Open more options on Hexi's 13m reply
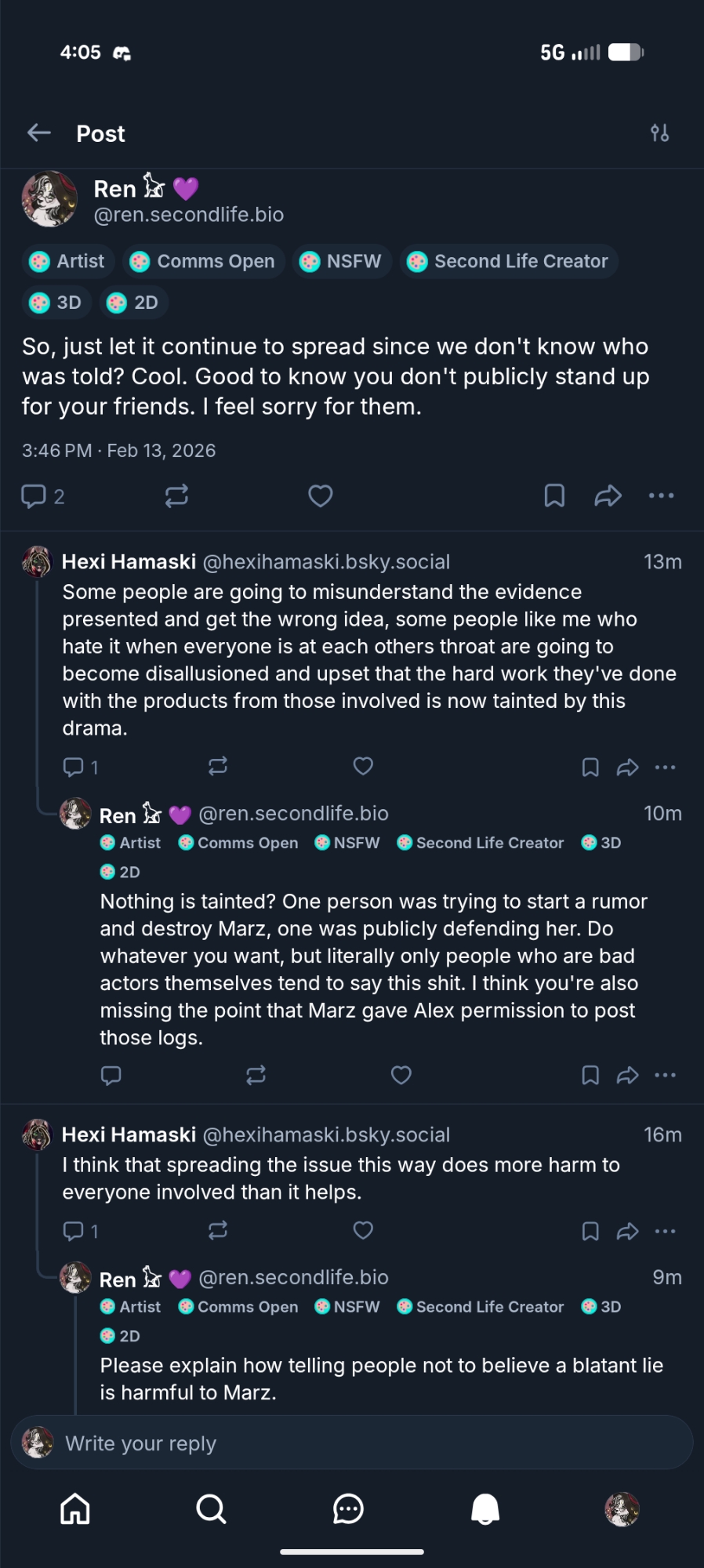This screenshot has height=1568, width=704. point(665,768)
